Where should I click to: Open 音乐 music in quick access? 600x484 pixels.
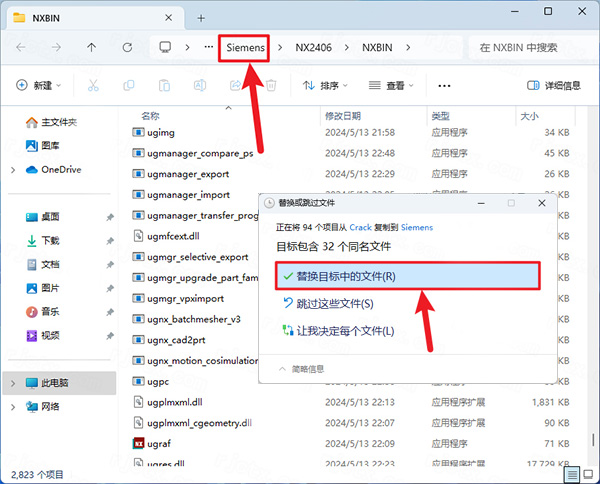[x=42, y=312]
